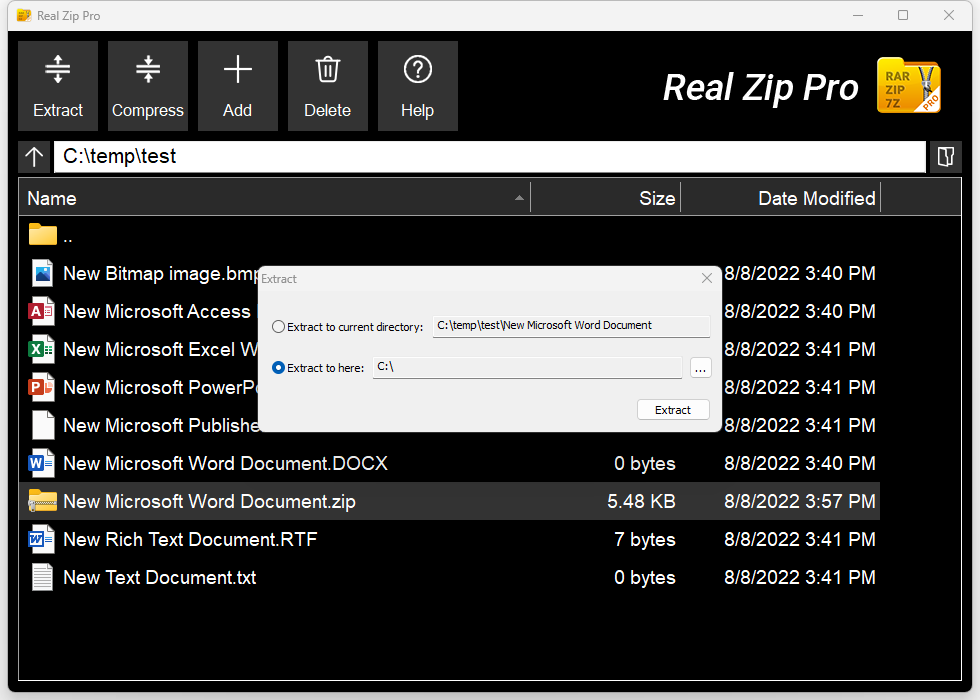Click Real Zip Pro title bar app icon
This screenshot has height=700, width=980.
pos(24,16)
